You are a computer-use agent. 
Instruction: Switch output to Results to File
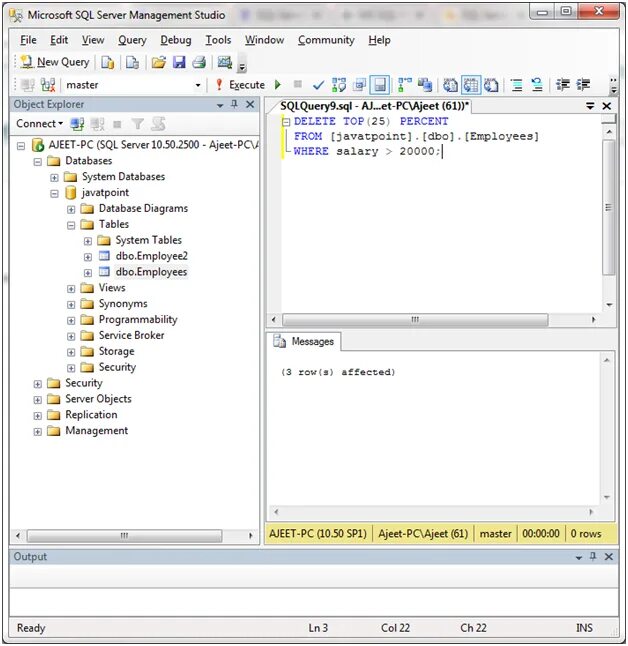491,85
